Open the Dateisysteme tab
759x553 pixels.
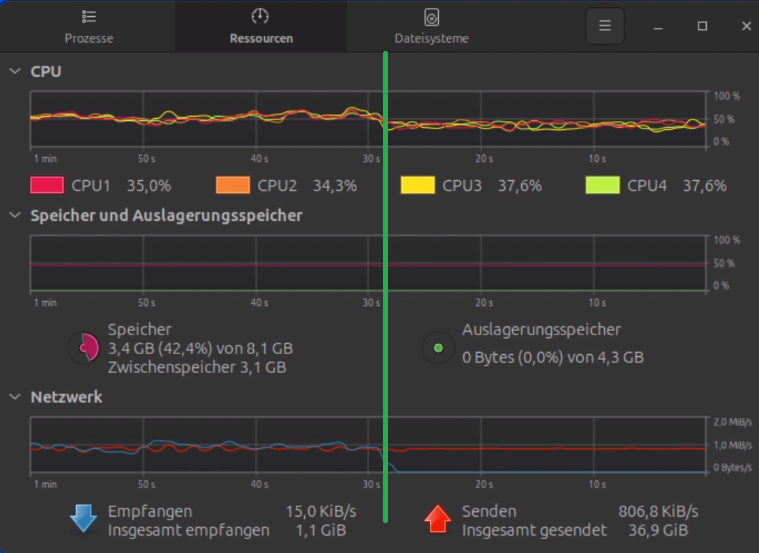(x=431, y=27)
